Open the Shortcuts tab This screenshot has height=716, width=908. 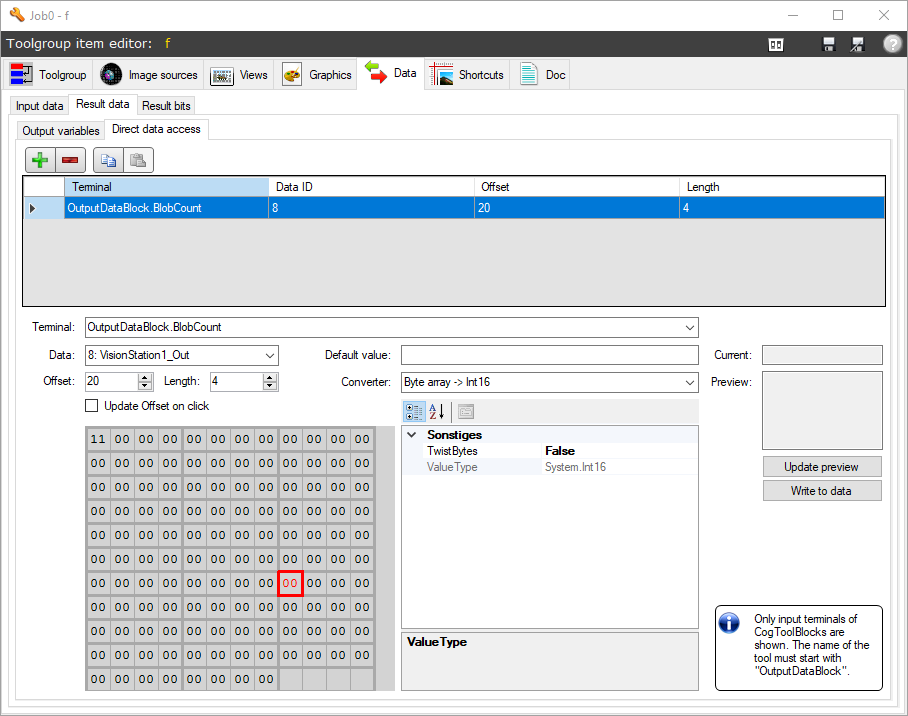tap(467, 75)
